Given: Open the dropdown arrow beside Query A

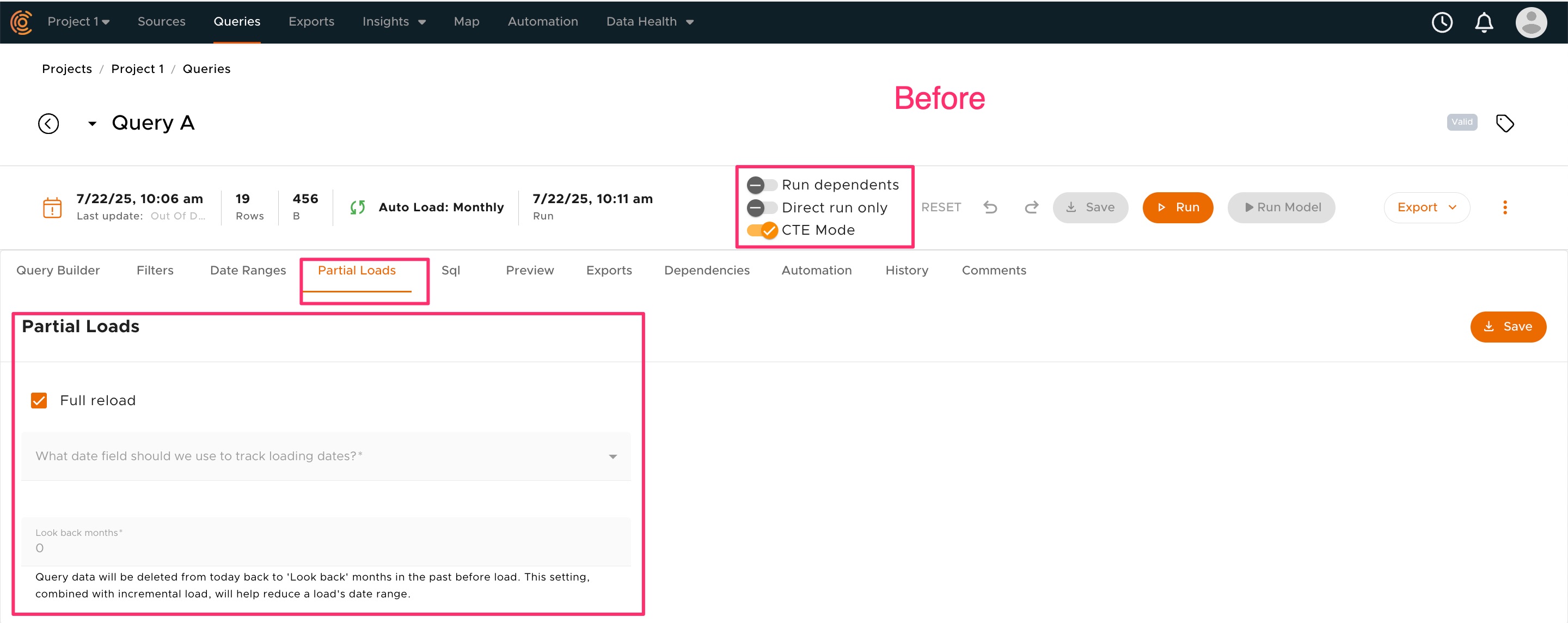Looking at the screenshot, I should pyautogui.click(x=92, y=124).
